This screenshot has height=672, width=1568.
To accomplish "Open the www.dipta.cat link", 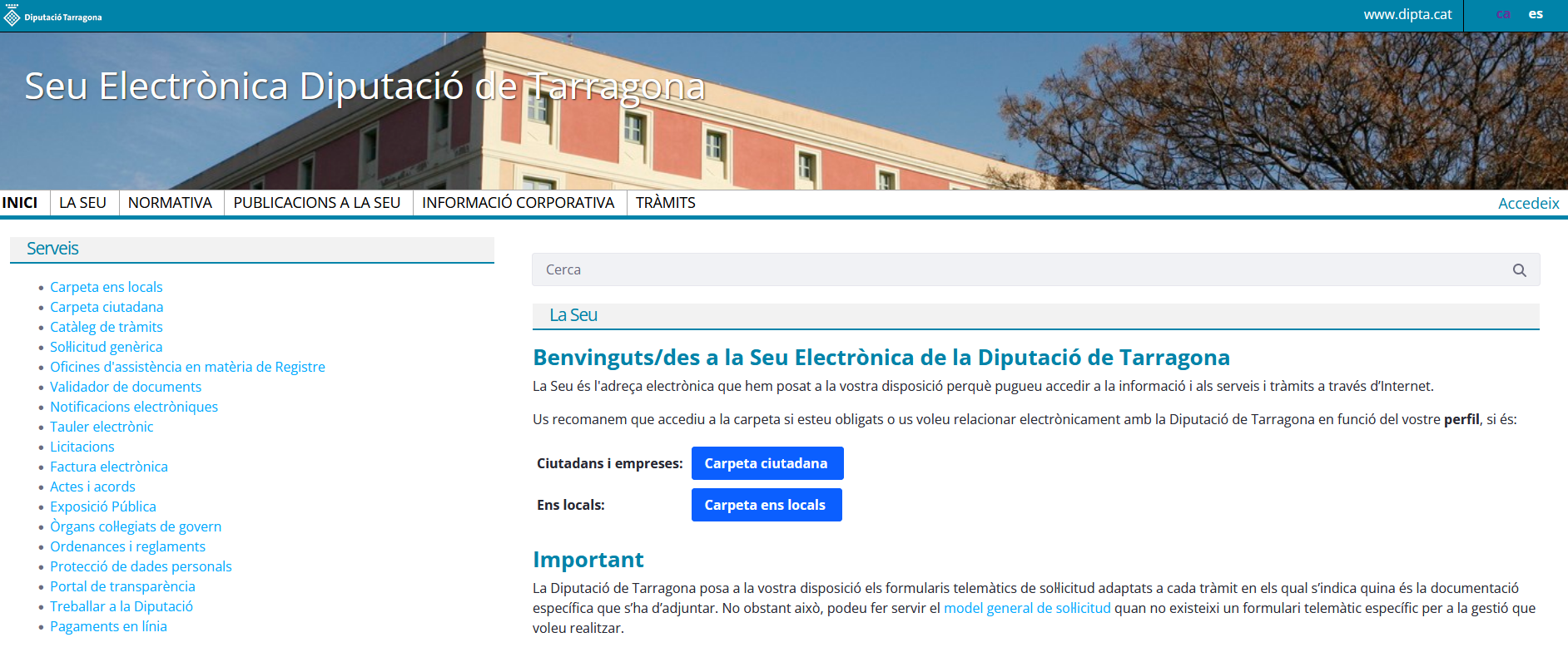I will click(x=1407, y=14).
